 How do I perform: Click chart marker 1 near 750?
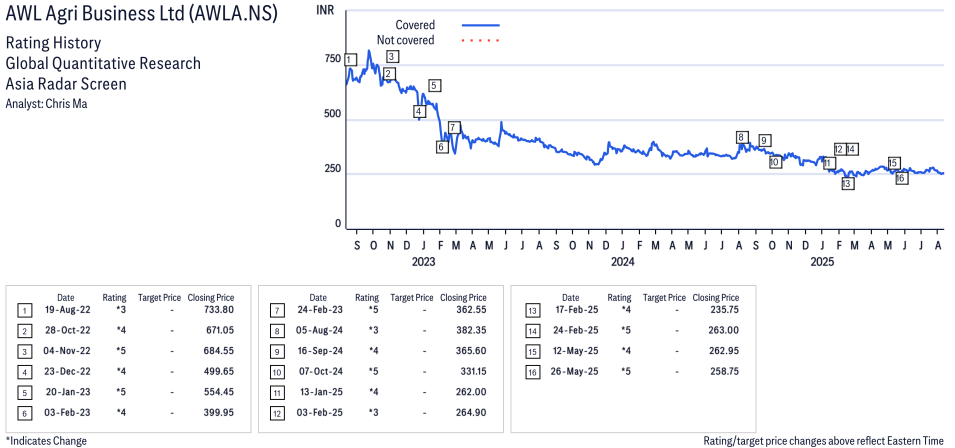coord(350,60)
